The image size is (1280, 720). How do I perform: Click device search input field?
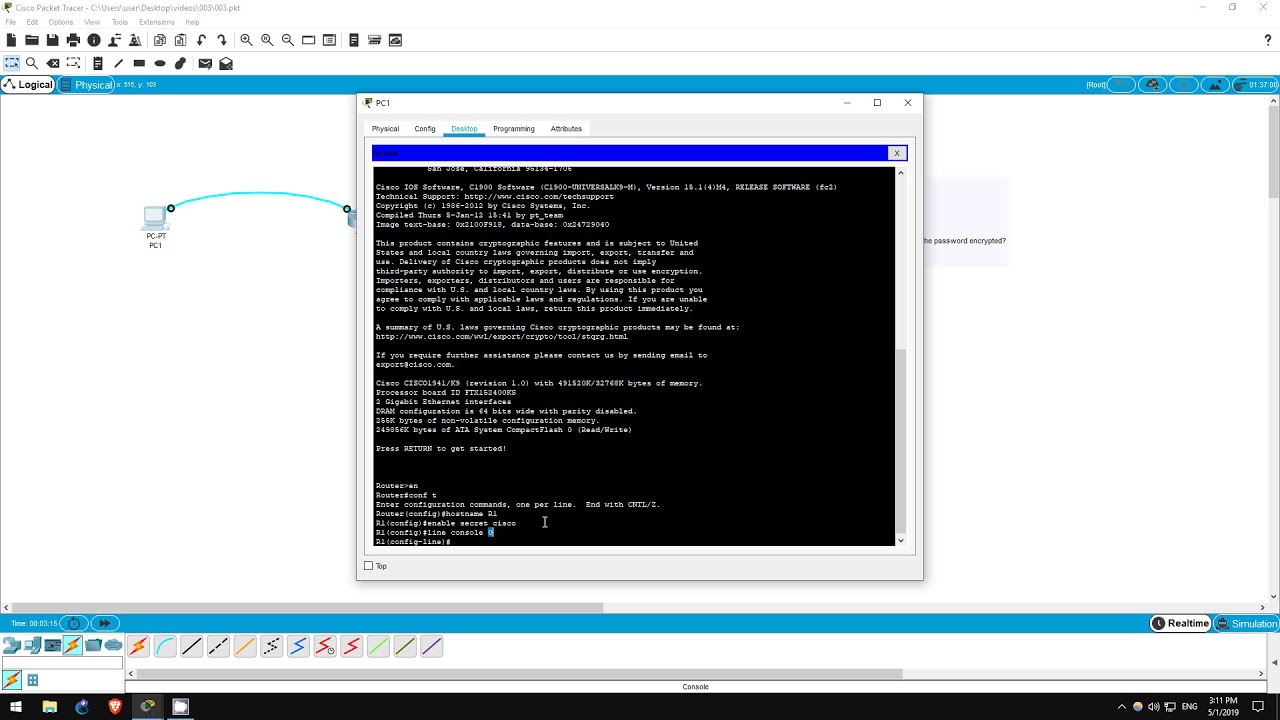[63, 664]
